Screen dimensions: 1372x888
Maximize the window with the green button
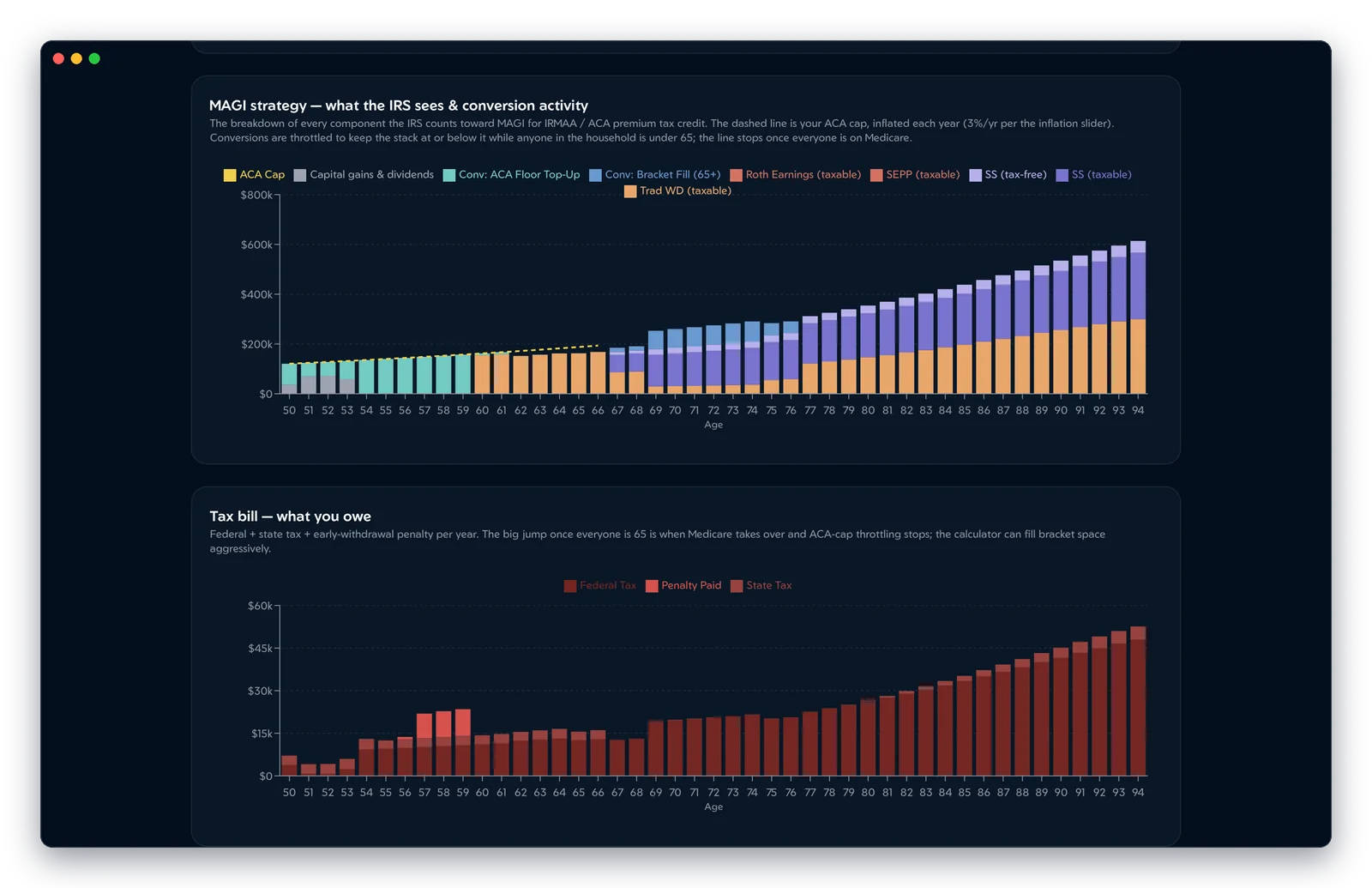pyautogui.click(x=94, y=59)
